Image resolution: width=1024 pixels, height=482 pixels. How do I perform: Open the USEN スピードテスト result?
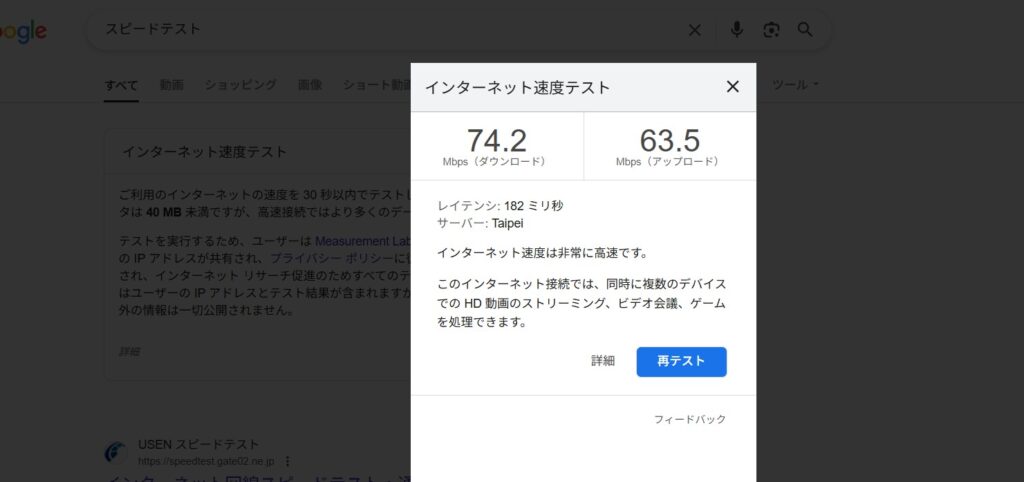199,445
